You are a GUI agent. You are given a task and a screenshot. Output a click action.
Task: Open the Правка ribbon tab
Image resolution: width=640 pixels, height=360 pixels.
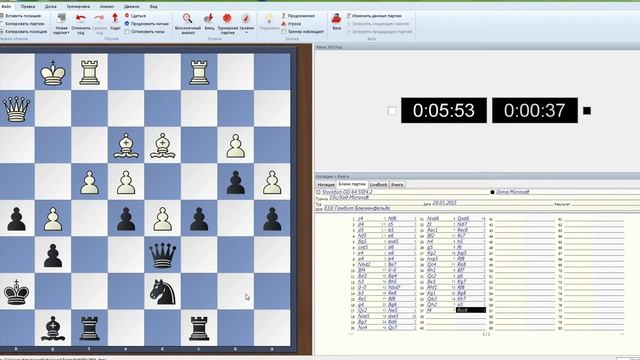28,7
